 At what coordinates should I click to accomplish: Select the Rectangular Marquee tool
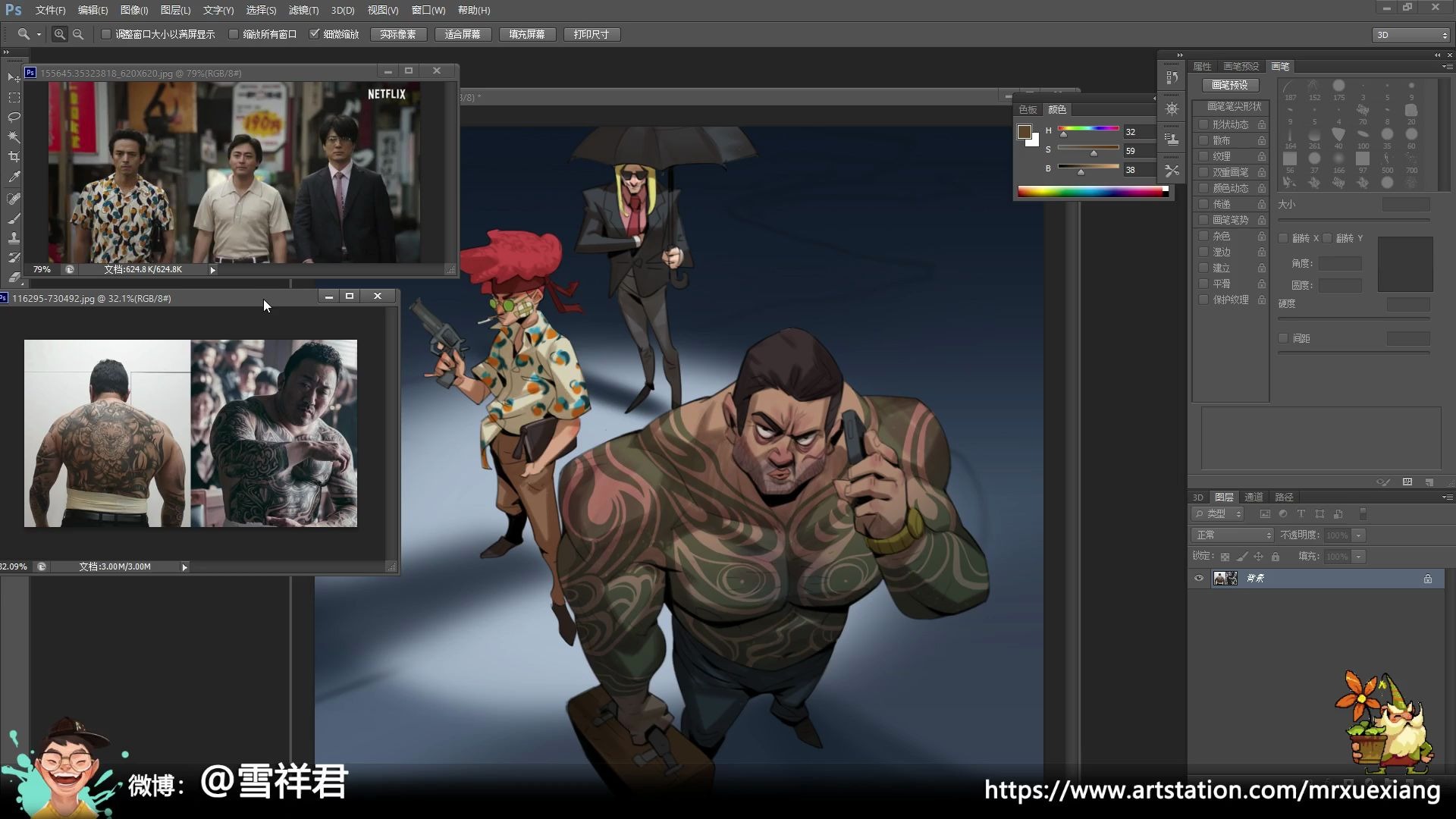pos(14,98)
